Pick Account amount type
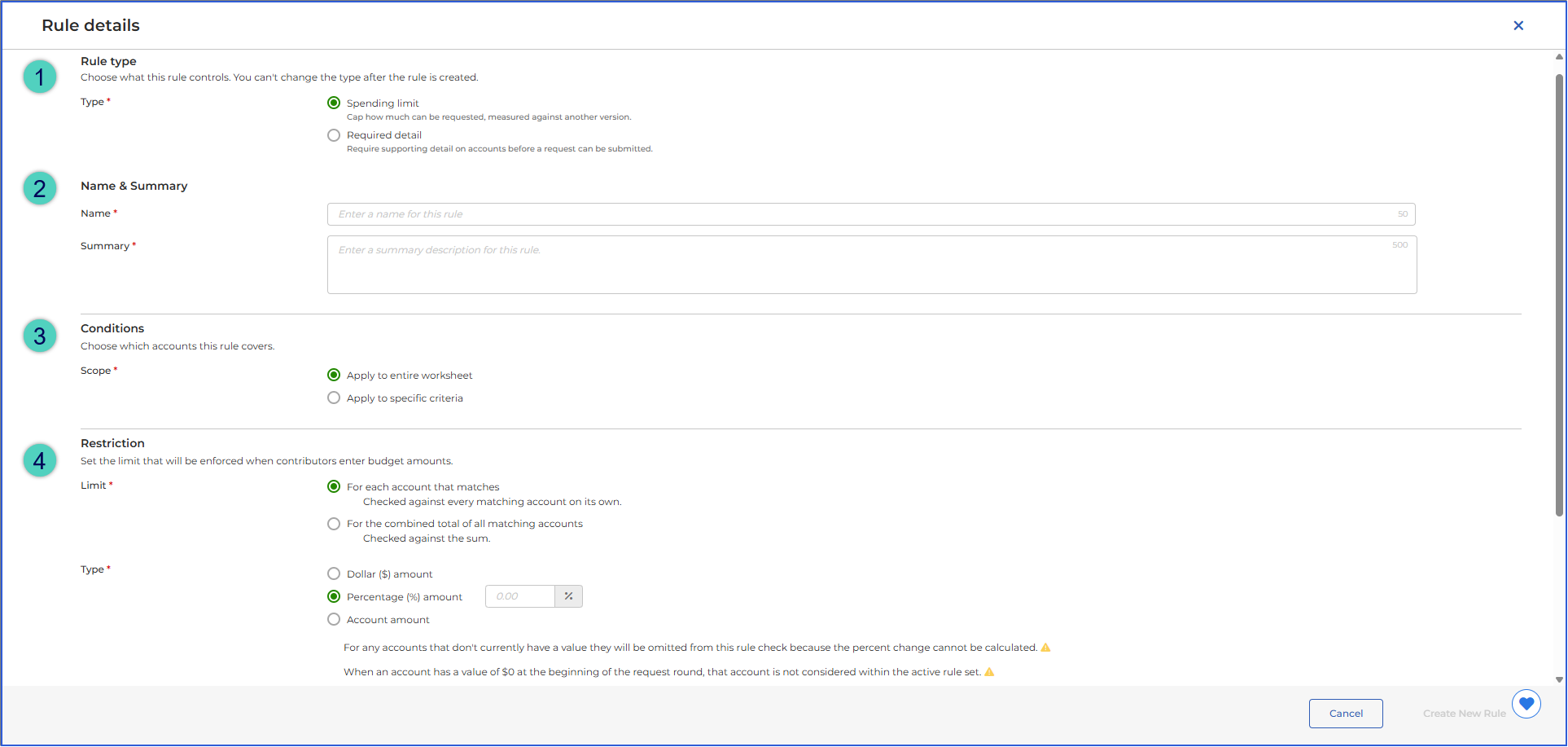The image size is (1568, 747). pos(334,619)
